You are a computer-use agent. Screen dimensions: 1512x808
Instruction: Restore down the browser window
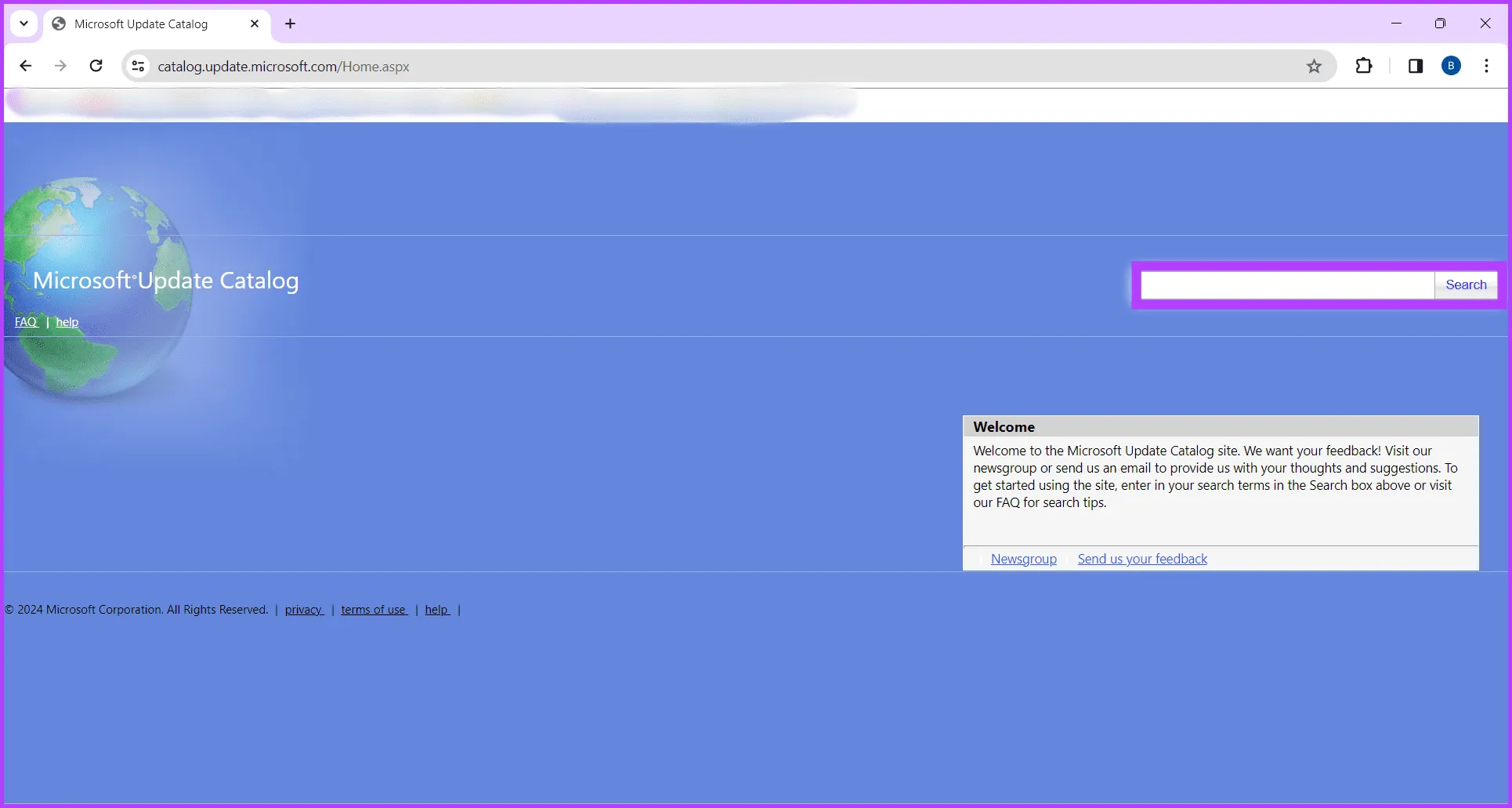tap(1440, 24)
